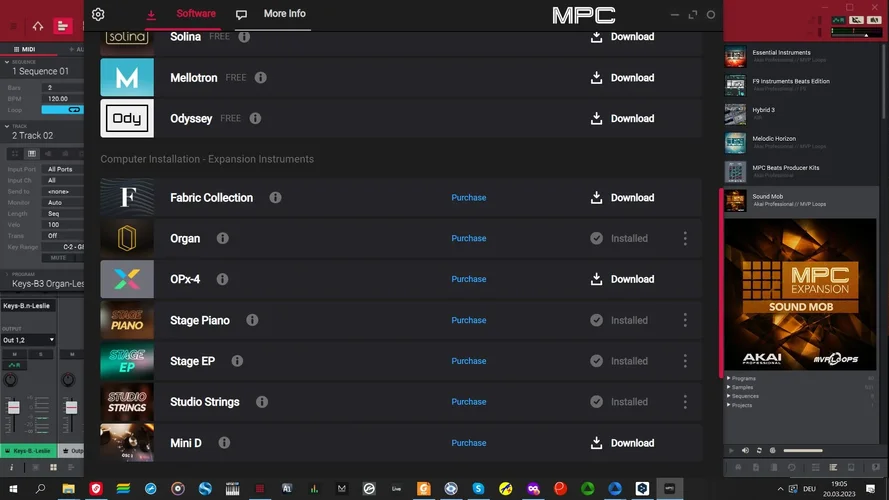The height and width of the screenshot is (500, 889).
Task: Open Stage EP options three-dot menu
Action: 685,361
